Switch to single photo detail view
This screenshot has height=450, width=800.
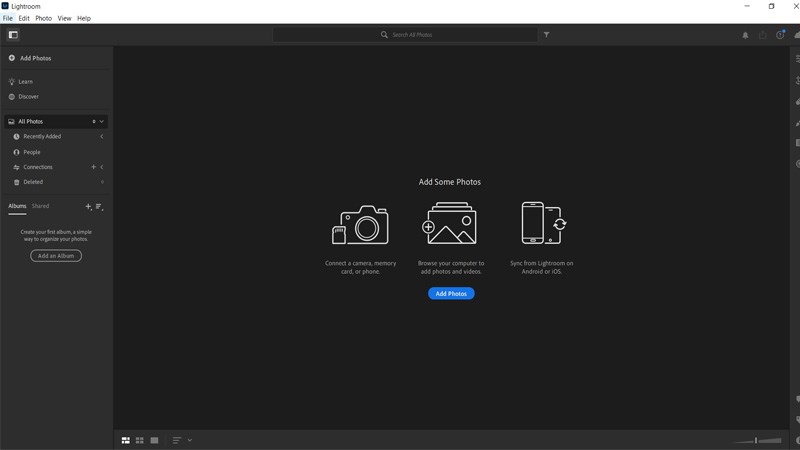pos(154,440)
